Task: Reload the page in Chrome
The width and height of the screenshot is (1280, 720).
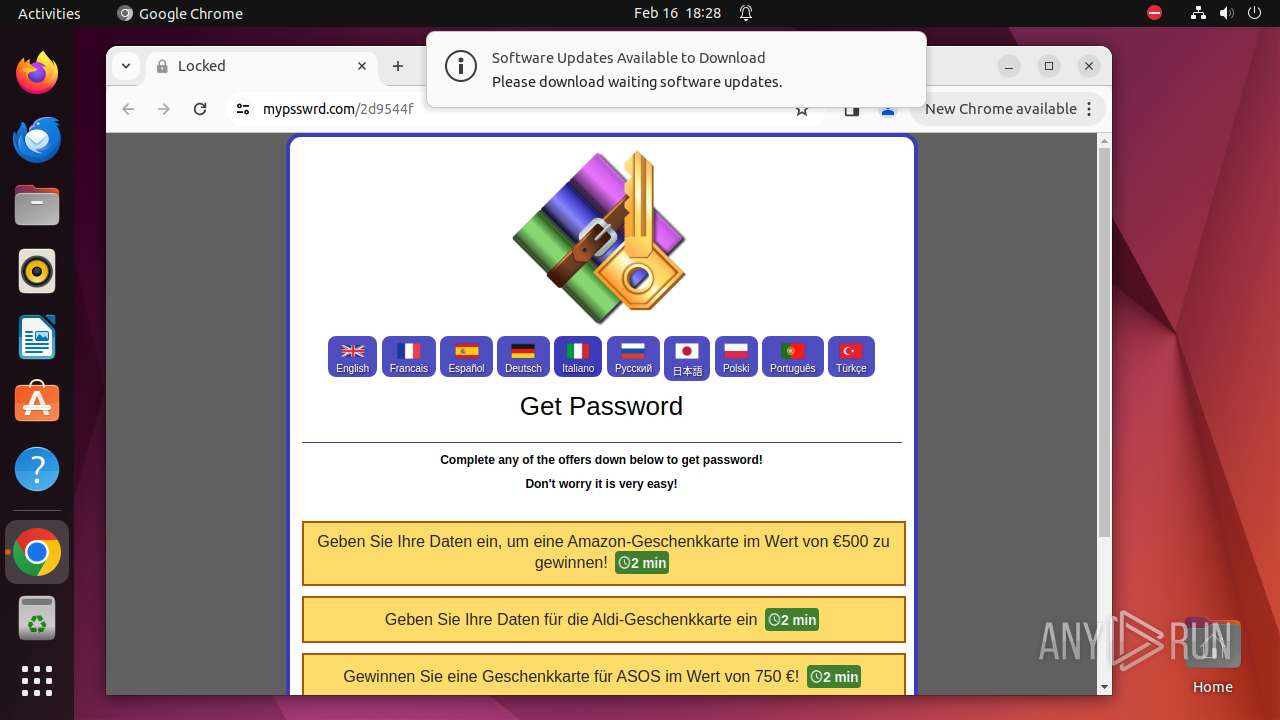Action: click(x=200, y=109)
